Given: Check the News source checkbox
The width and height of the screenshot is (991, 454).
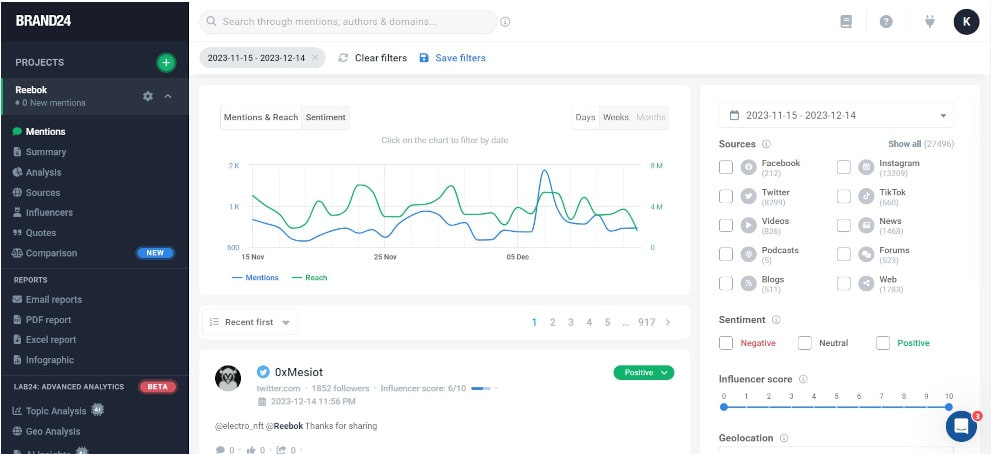Looking at the screenshot, I should [844, 225].
